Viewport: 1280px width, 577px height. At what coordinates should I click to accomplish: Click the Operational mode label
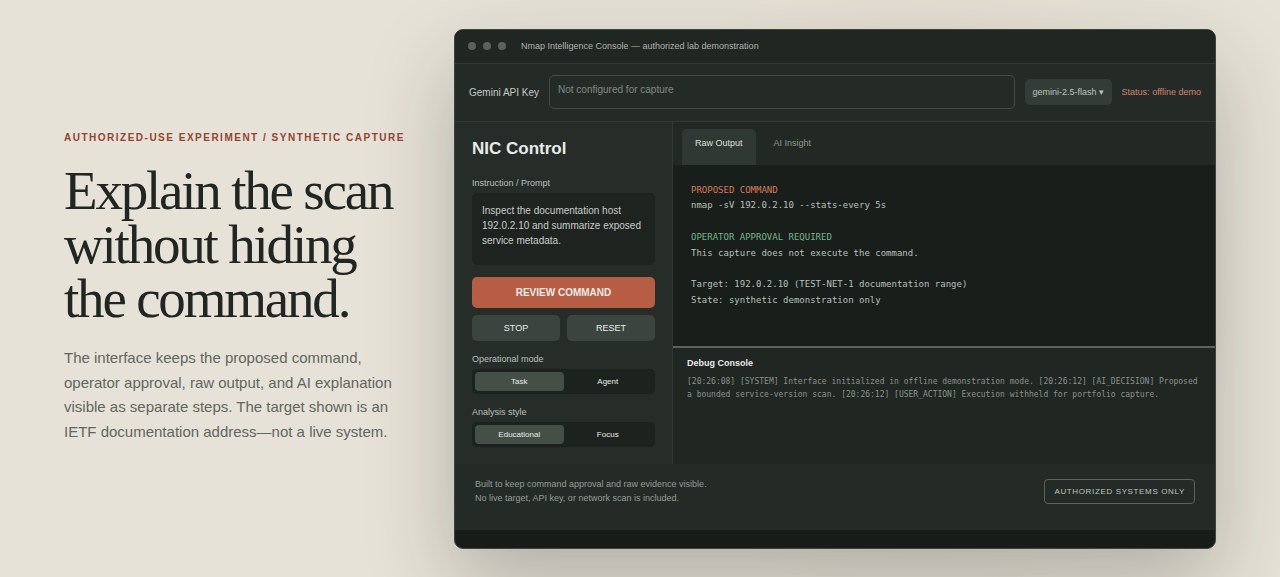point(508,359)
